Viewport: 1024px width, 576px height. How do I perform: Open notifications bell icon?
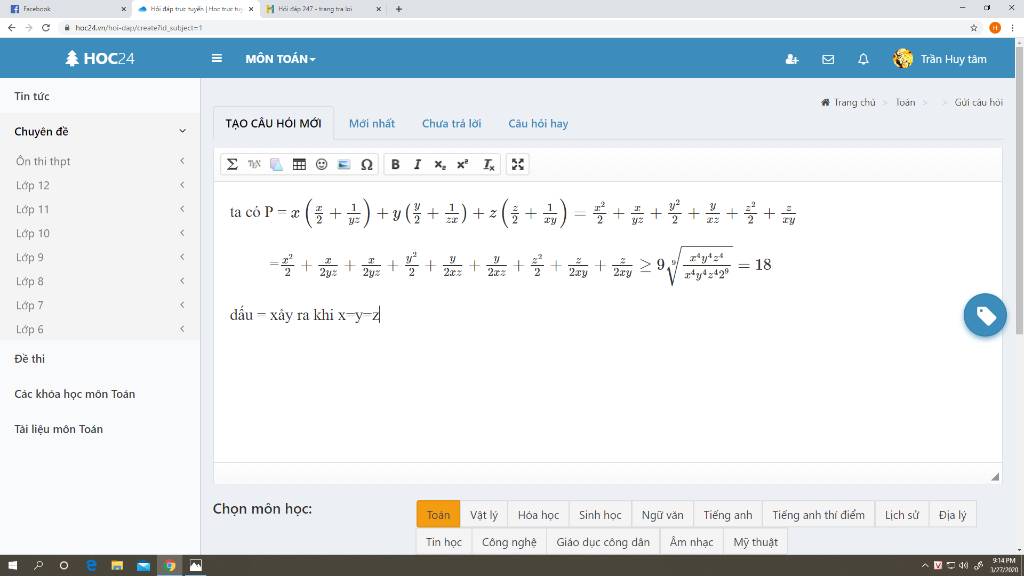[863, 59]
